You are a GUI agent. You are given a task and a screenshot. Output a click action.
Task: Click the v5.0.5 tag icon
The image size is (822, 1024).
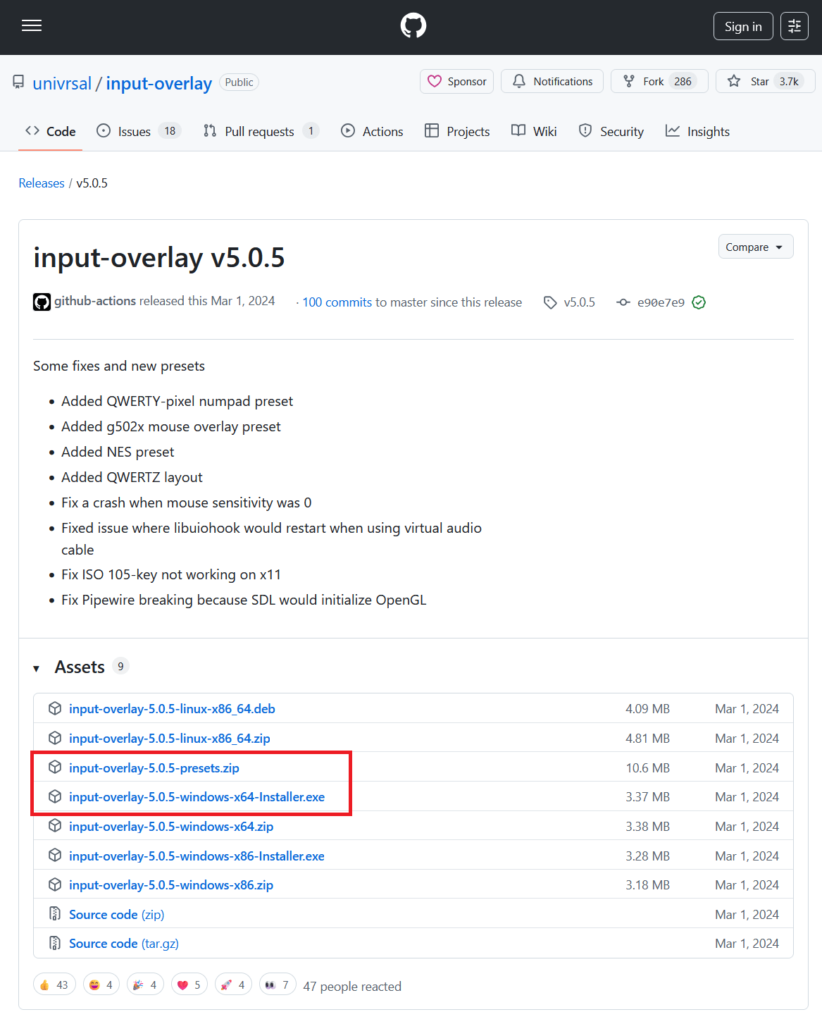tap(550, 302)
